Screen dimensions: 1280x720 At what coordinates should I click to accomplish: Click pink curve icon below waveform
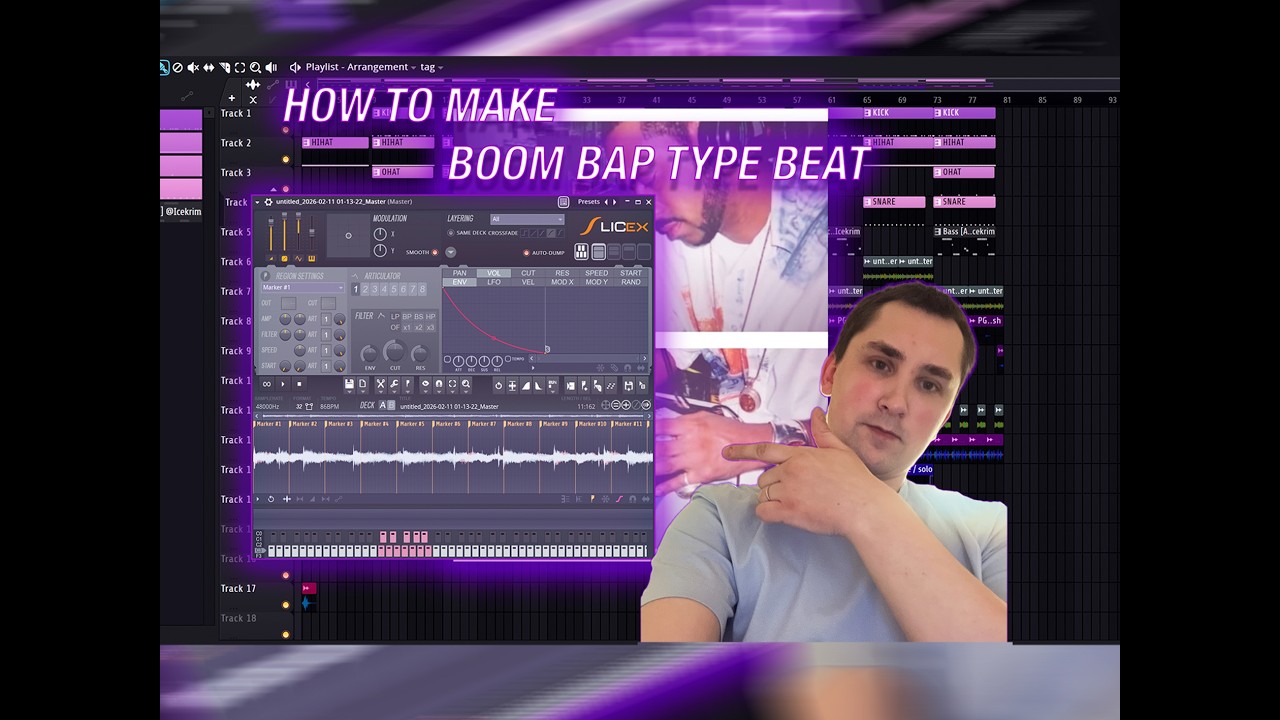(x=619, y=499)
